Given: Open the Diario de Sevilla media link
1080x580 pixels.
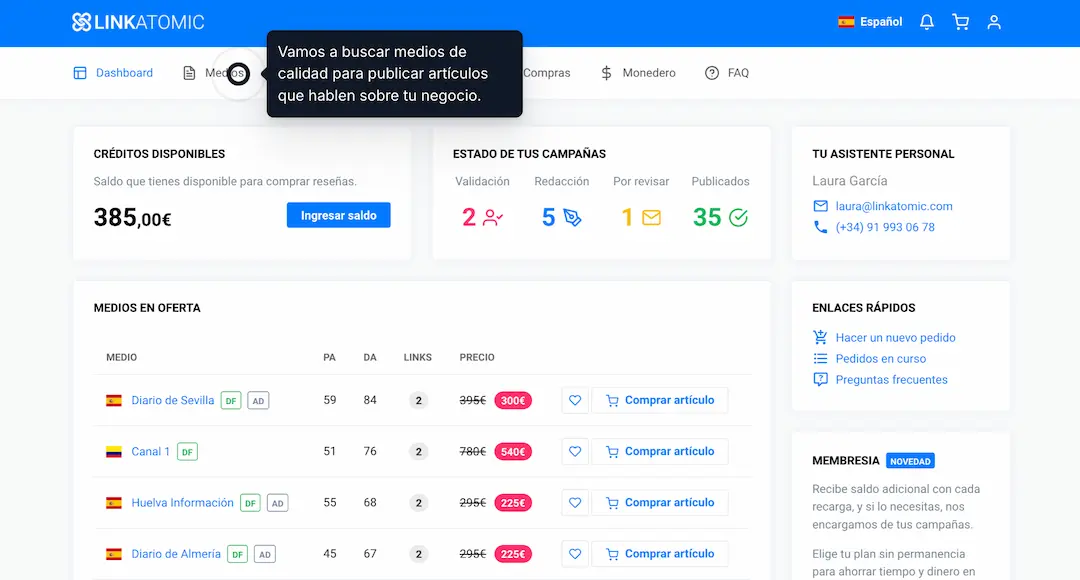Looking at the screenshot, I should tap(172, 400).
